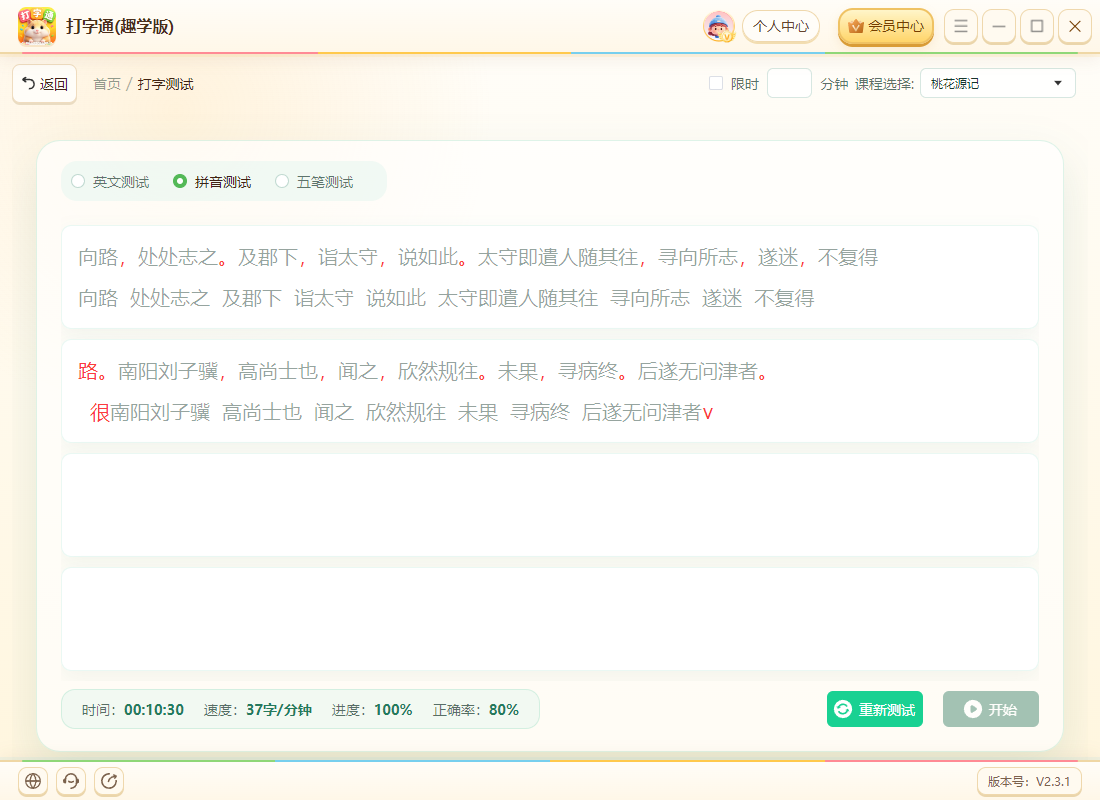Enable the 限时 time limit checkbox
Viewport: 1100px width, 800px height.
point(716,84)
